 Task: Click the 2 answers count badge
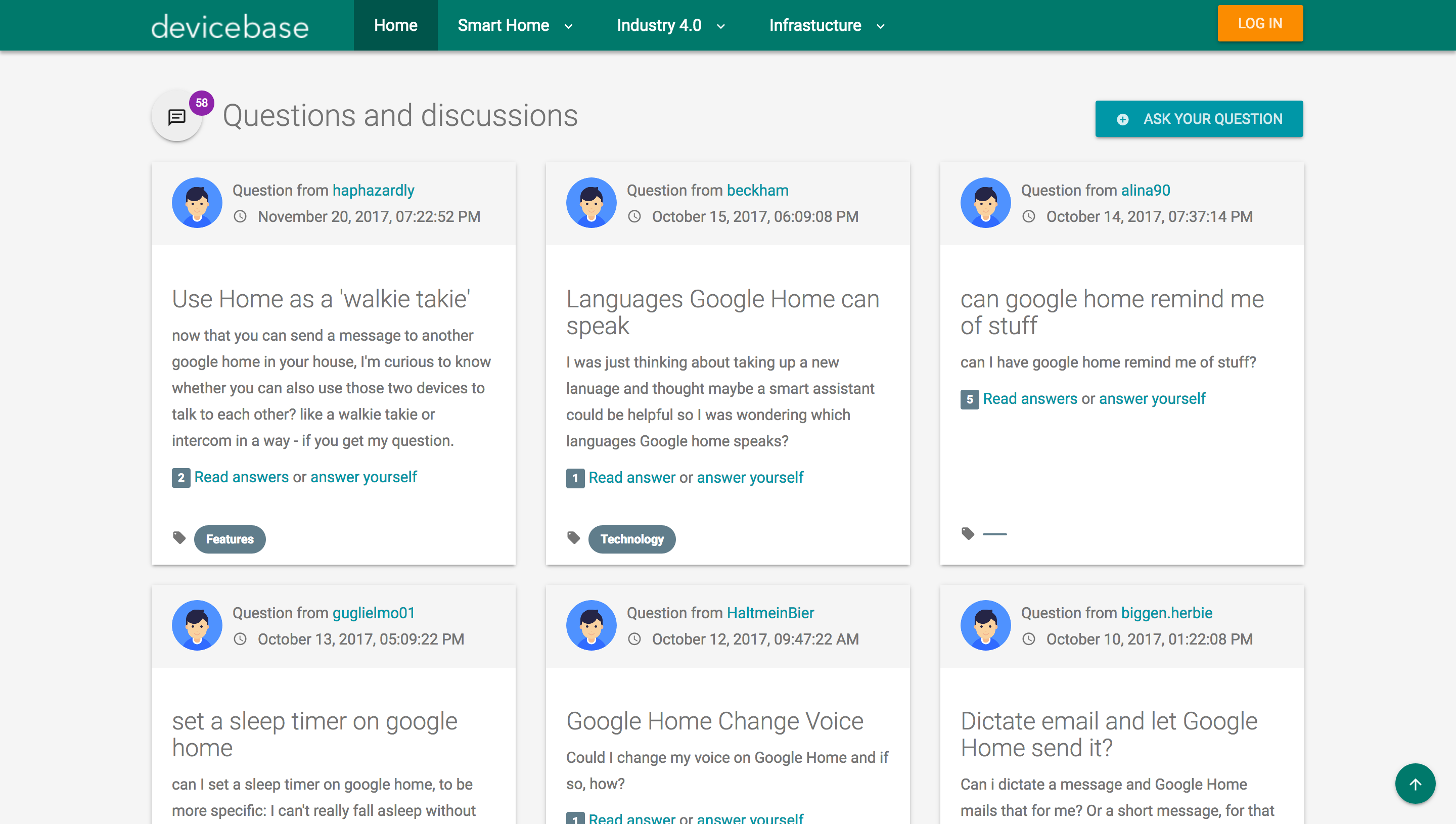(181, 478)
